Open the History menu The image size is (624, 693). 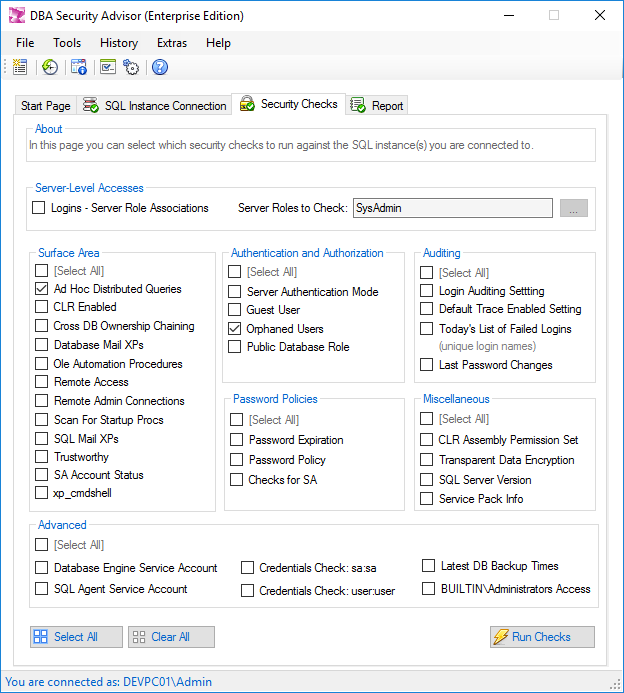click(x=119, y=43)
